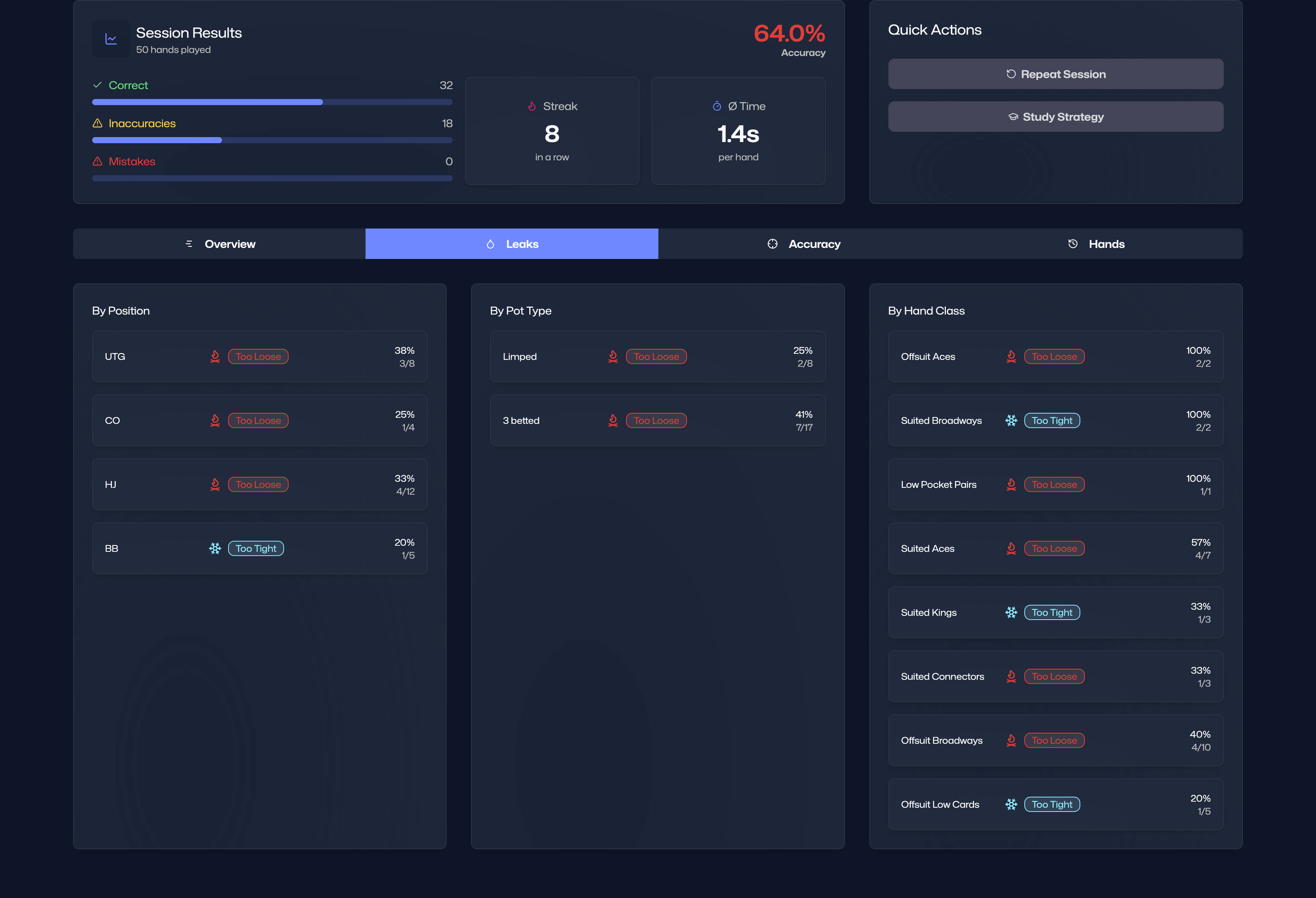
Task: Click the snowflake icon beside Suited Broadways
Action: point(1011,421)
